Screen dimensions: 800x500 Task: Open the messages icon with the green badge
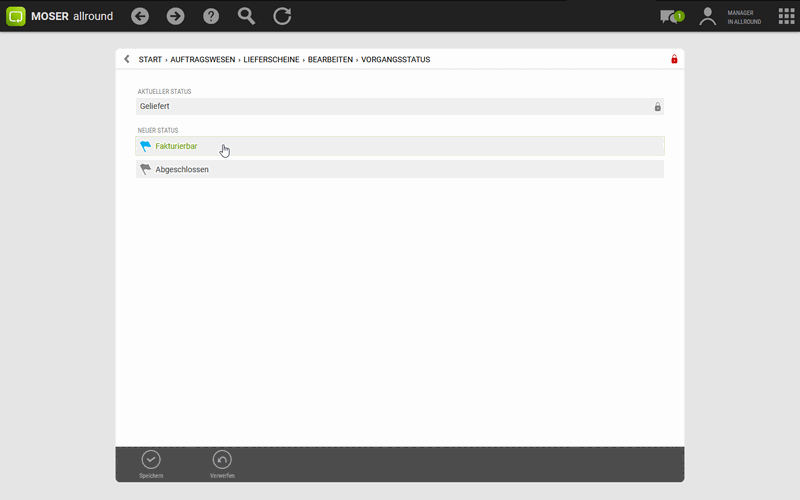click(x=672, y=17)
